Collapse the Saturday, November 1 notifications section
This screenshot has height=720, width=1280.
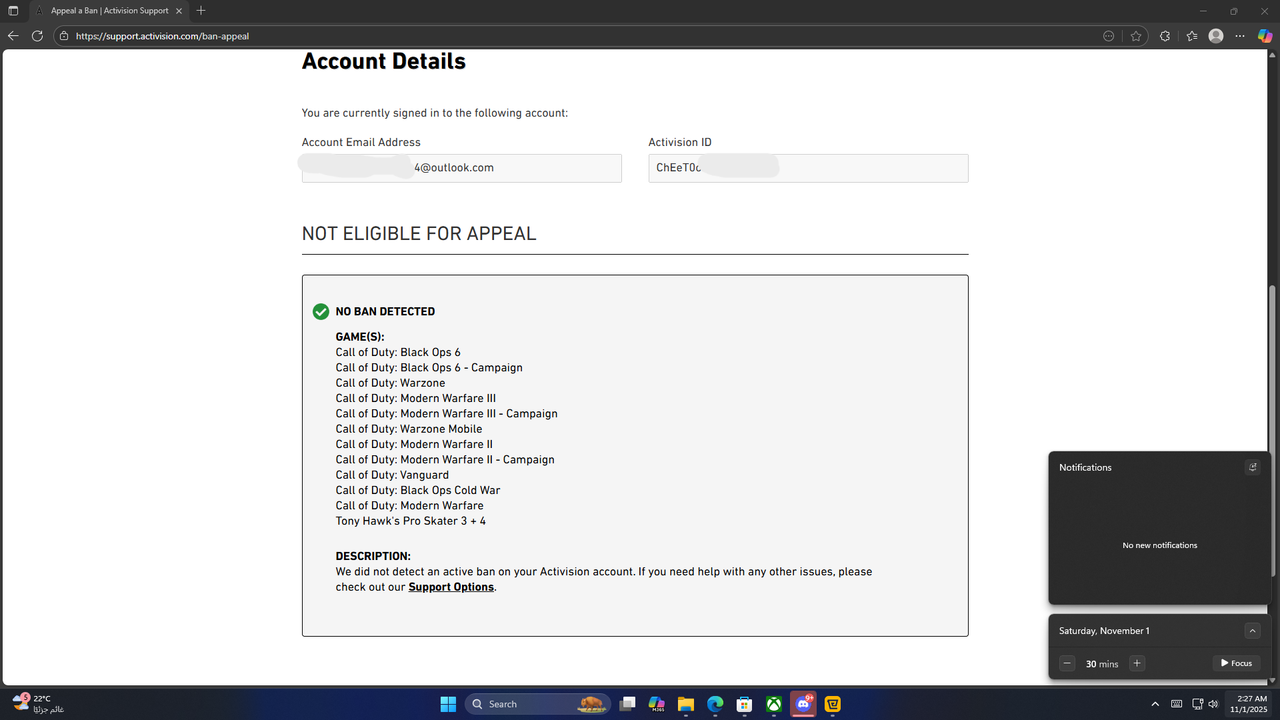point(1252,630)
